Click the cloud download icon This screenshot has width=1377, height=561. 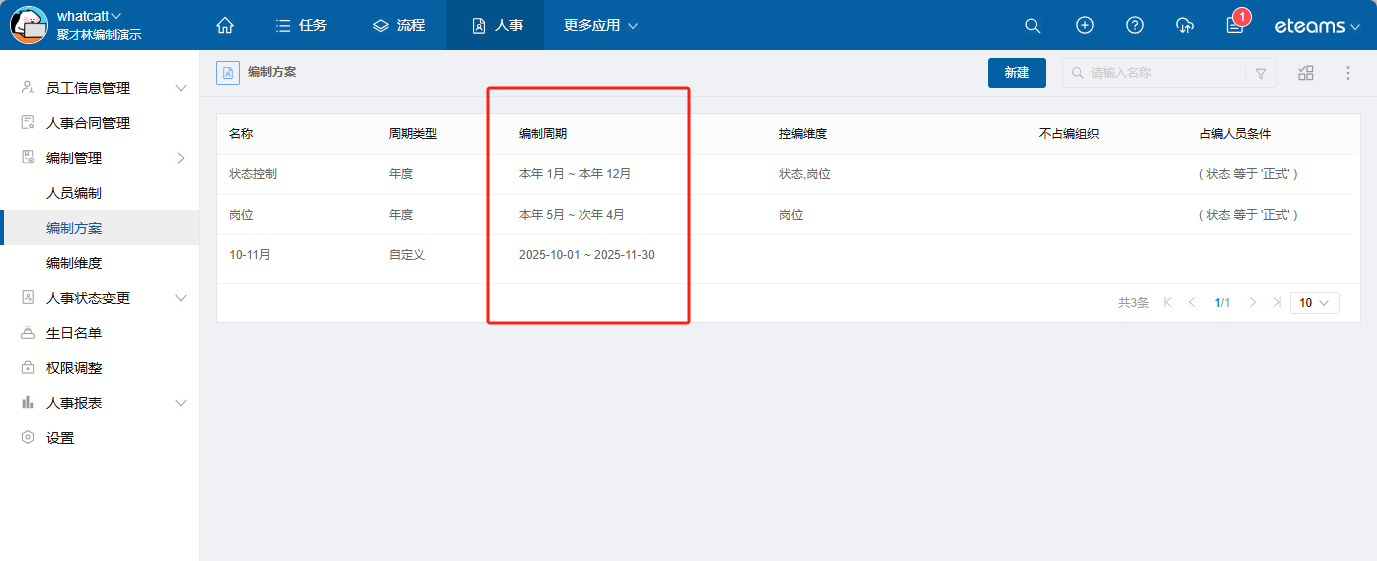pyautogui.click(x=1185, y=25)
